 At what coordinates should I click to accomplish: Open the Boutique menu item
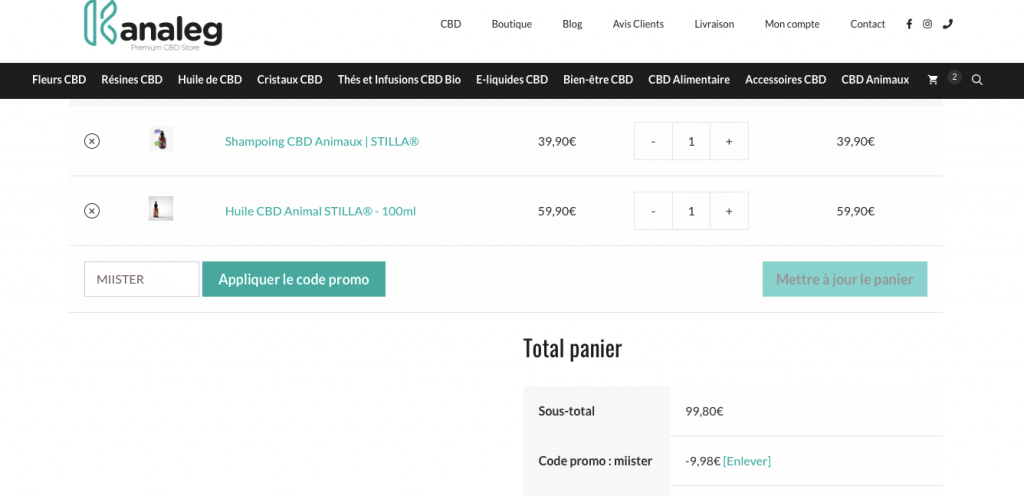(512, 24)
